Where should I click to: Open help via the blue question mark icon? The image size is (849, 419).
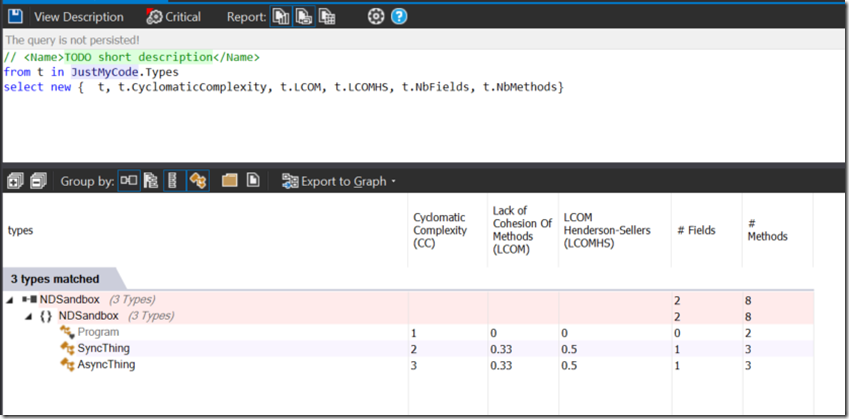pyautogui.click(x=399, y=16)
